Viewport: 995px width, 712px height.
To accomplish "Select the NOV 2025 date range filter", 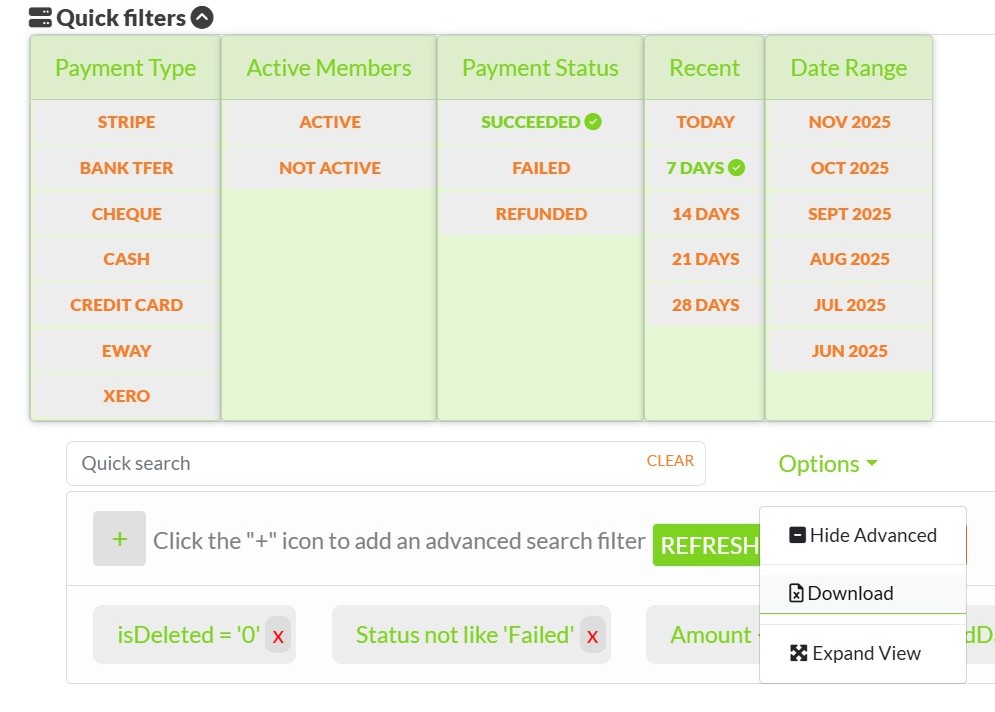I will click(849, 121).
